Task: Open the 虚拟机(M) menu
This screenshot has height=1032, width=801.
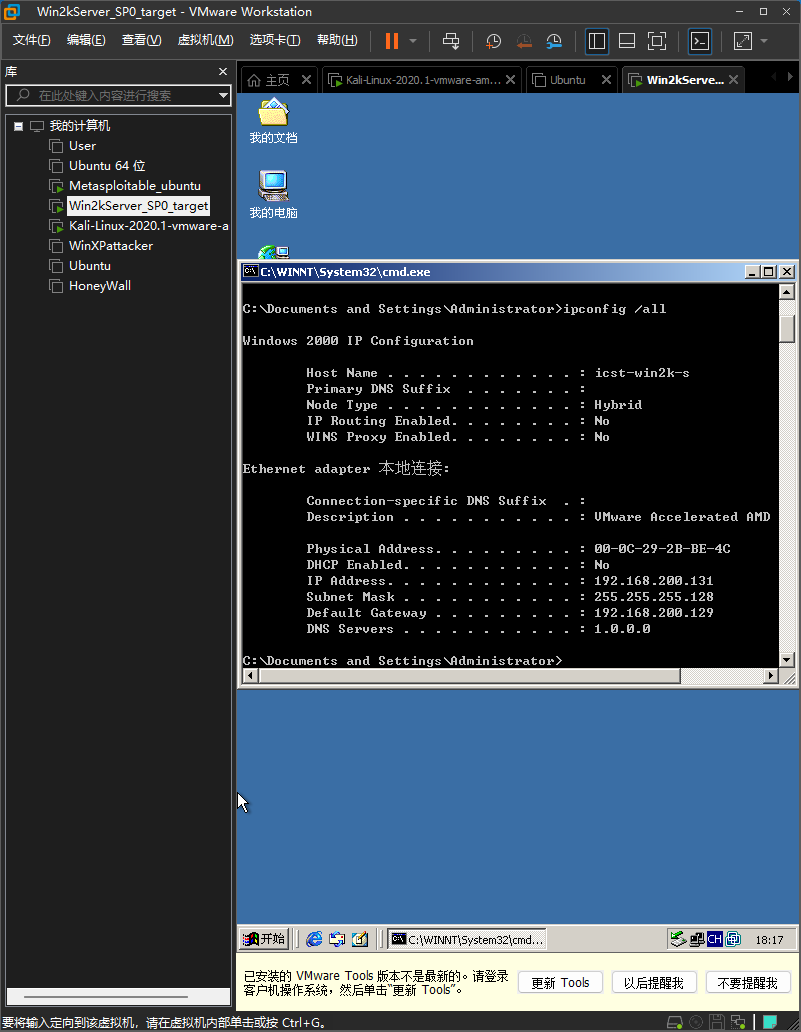Action: 205,40
